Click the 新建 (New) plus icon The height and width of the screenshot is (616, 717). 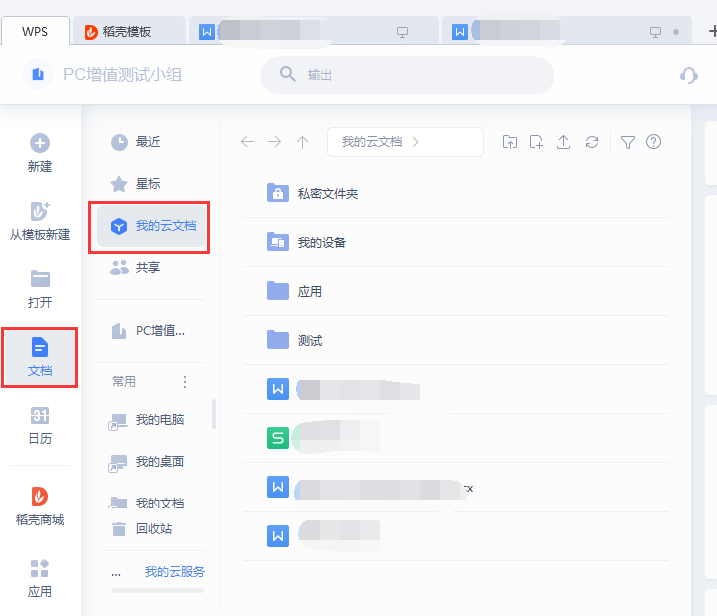(x=40, y=144)
